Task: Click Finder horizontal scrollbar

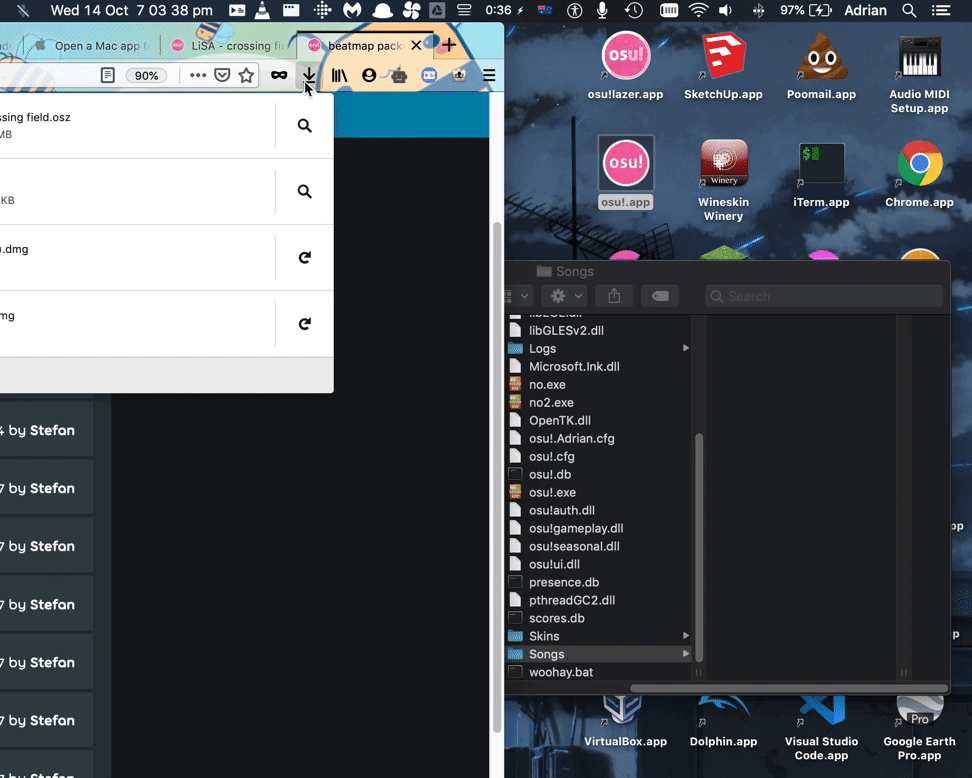Action: coord(789,688)
